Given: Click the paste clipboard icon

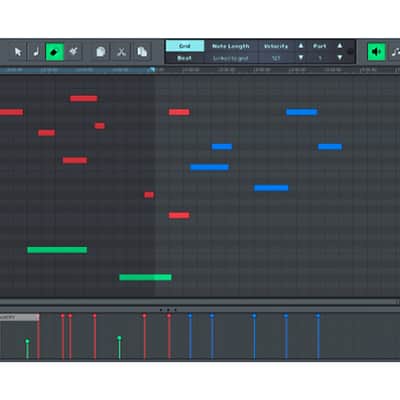Looking at the screenshot, I should (x=100, y=52).
